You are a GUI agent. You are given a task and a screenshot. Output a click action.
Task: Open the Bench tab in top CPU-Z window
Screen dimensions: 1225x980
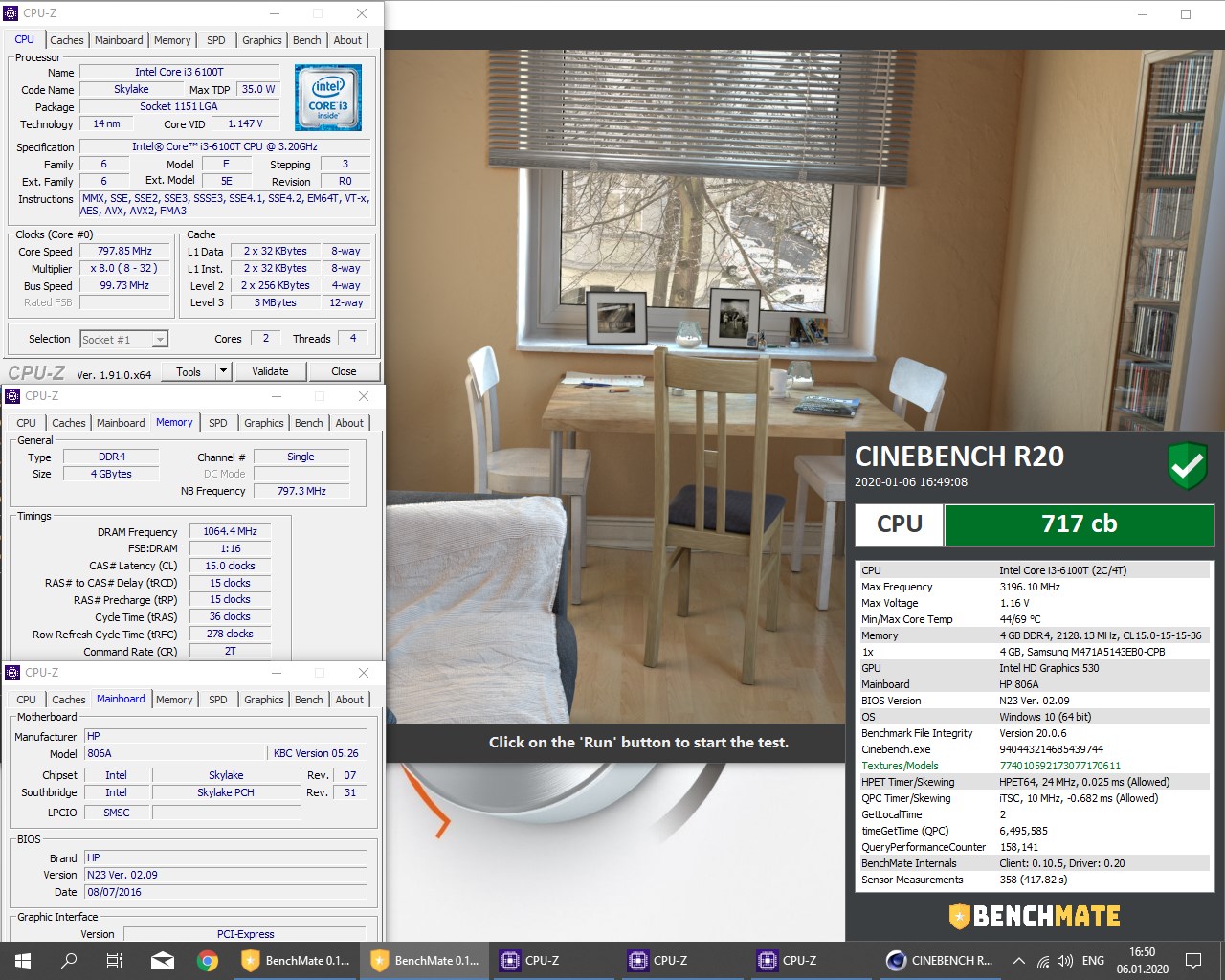click(x=307, y=40)
